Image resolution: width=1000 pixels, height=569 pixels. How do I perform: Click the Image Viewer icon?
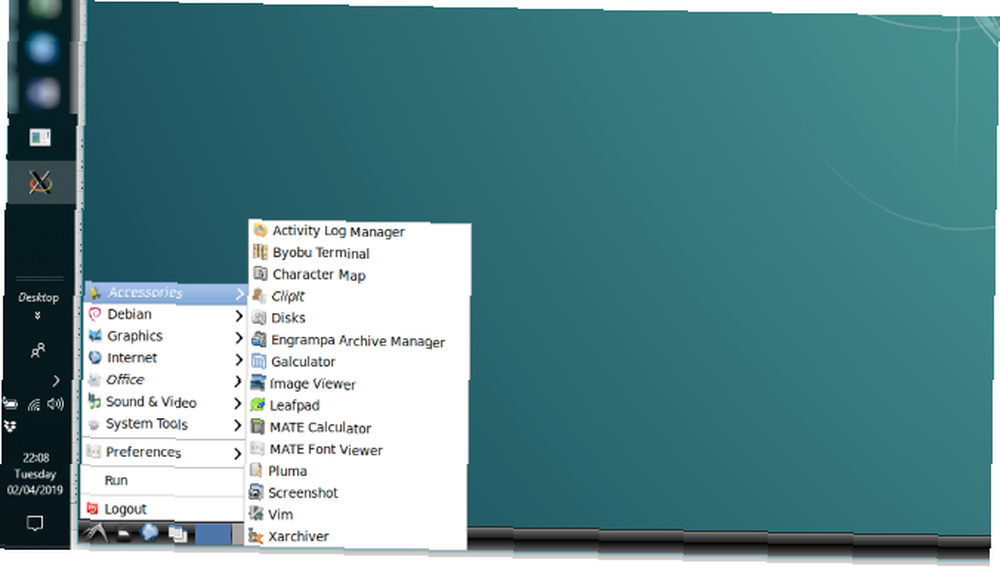[258, 383]
